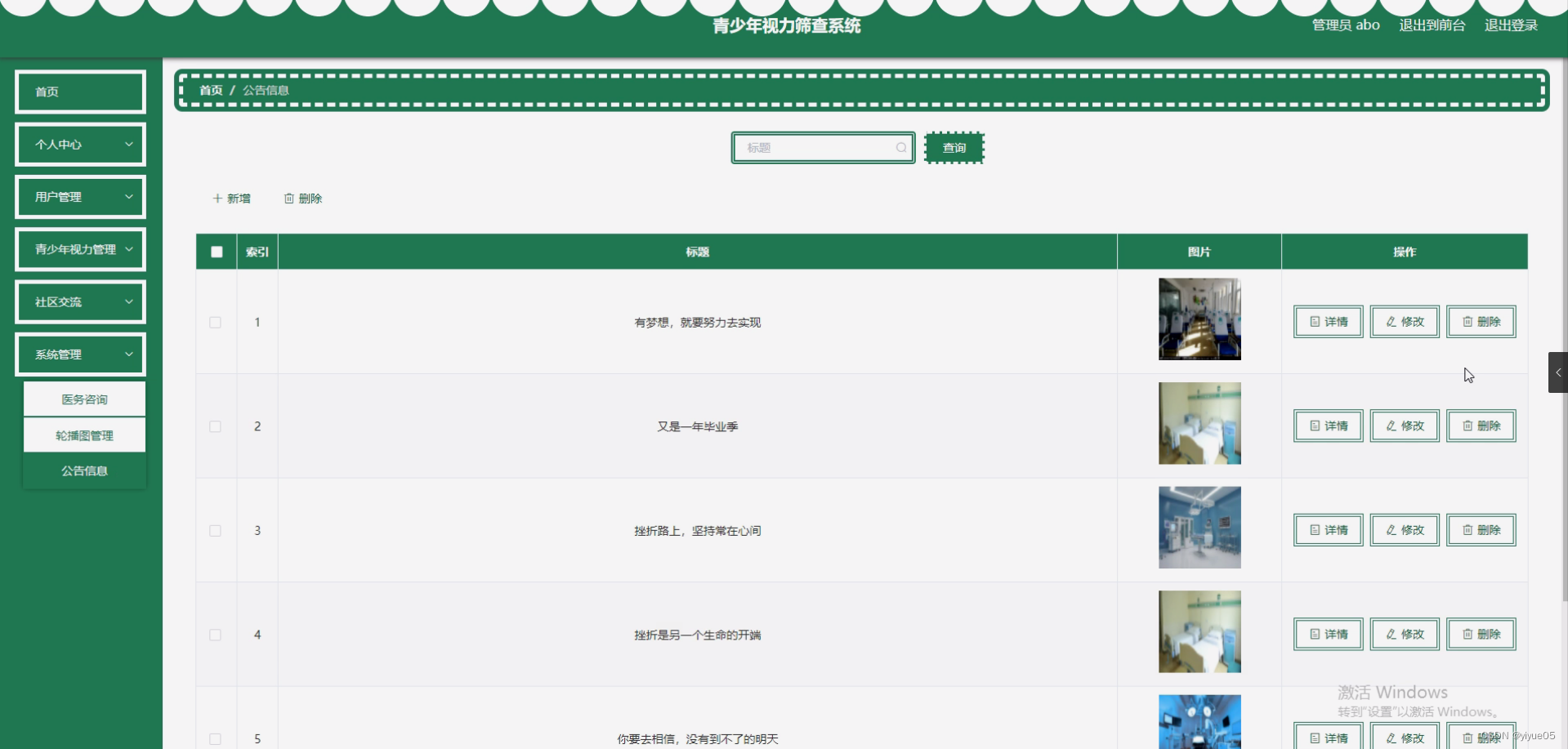Edit row 4 挫折是另一个生命的开端
Screen dimensions: 1568x749
[1405, 634]
